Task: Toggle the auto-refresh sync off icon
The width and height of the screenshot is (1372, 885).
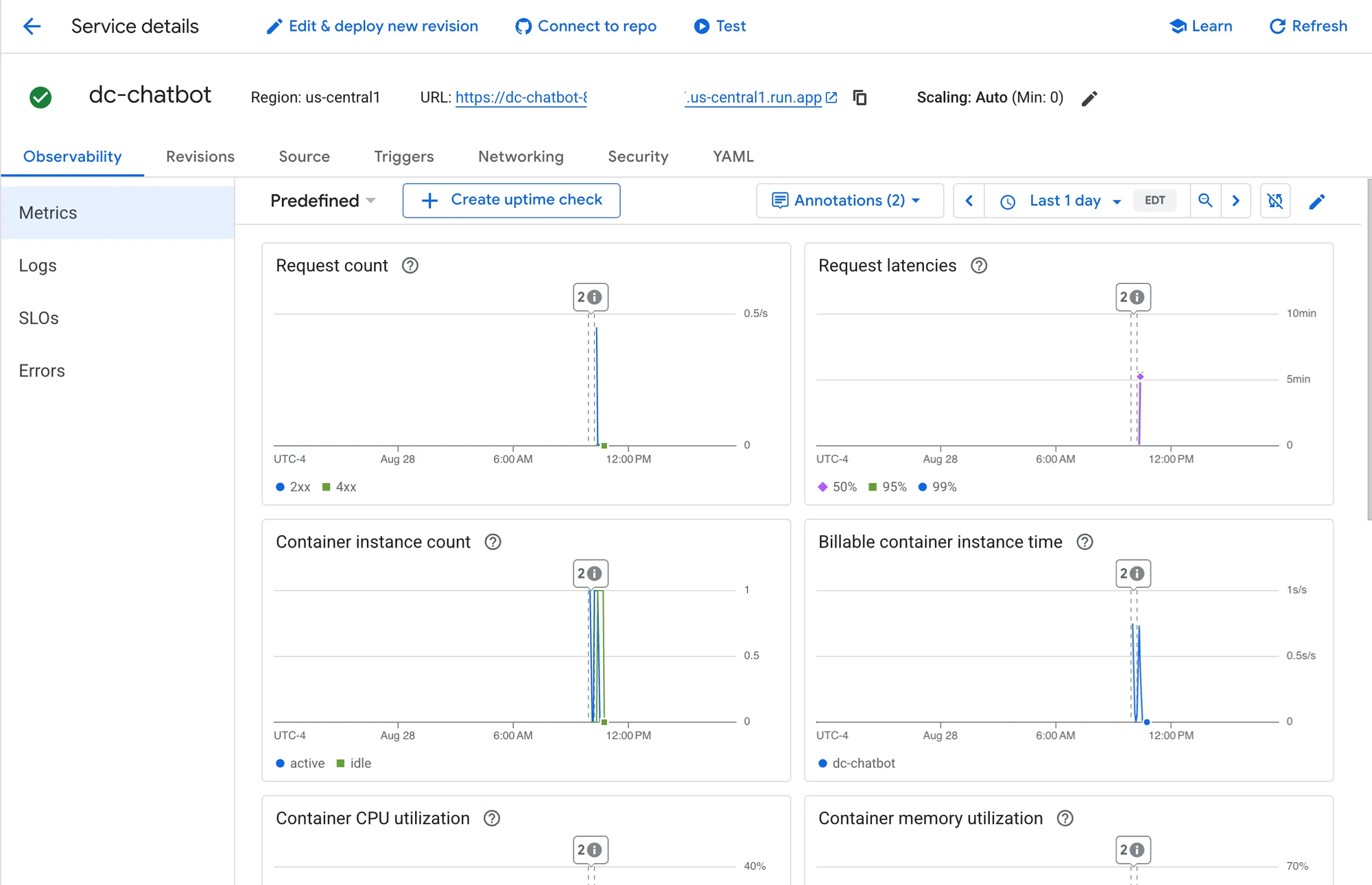Action: [1275, 200]
